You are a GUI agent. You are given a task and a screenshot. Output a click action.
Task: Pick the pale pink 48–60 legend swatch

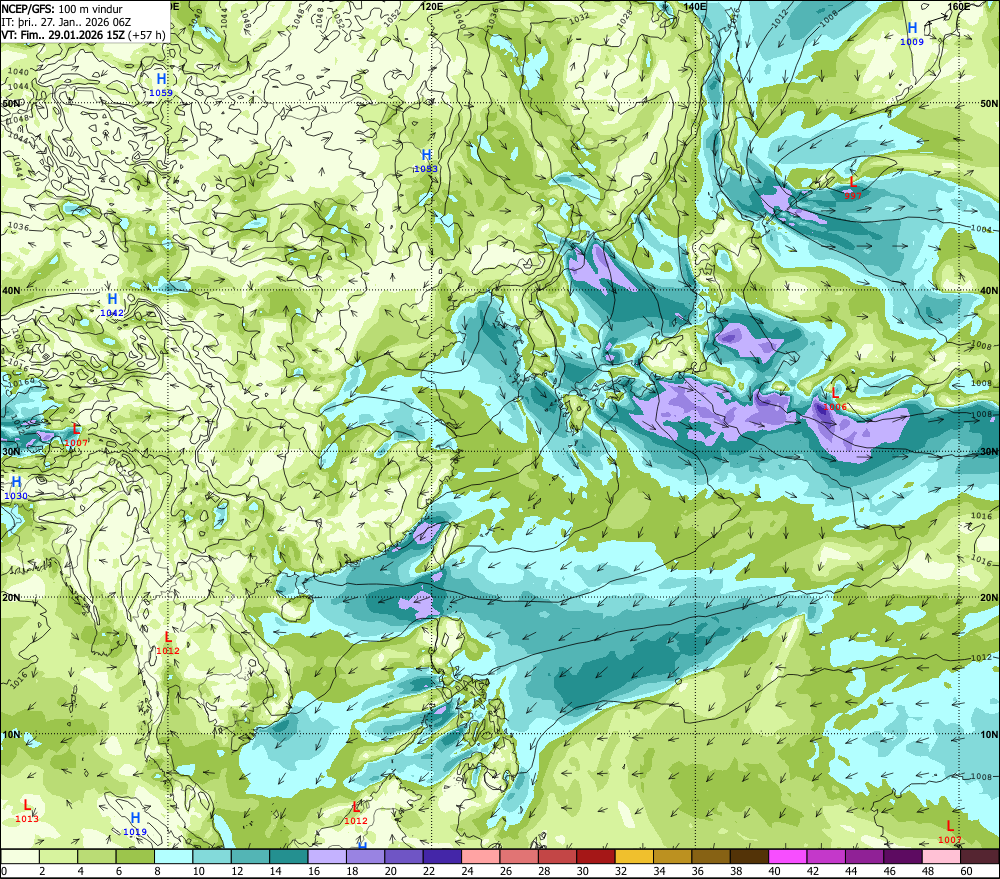941,856
